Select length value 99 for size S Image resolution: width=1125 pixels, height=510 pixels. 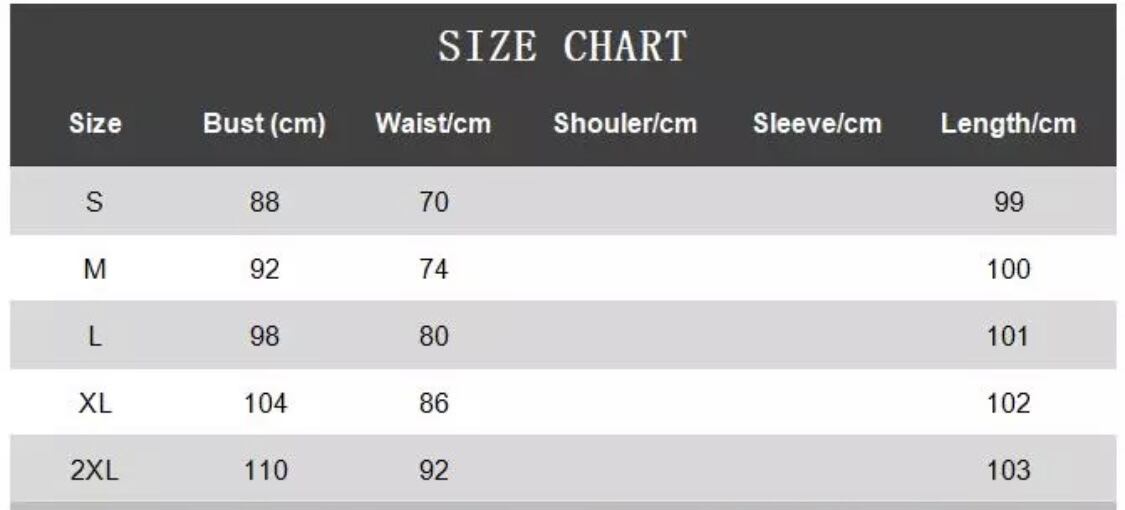tap(1008, 202)
